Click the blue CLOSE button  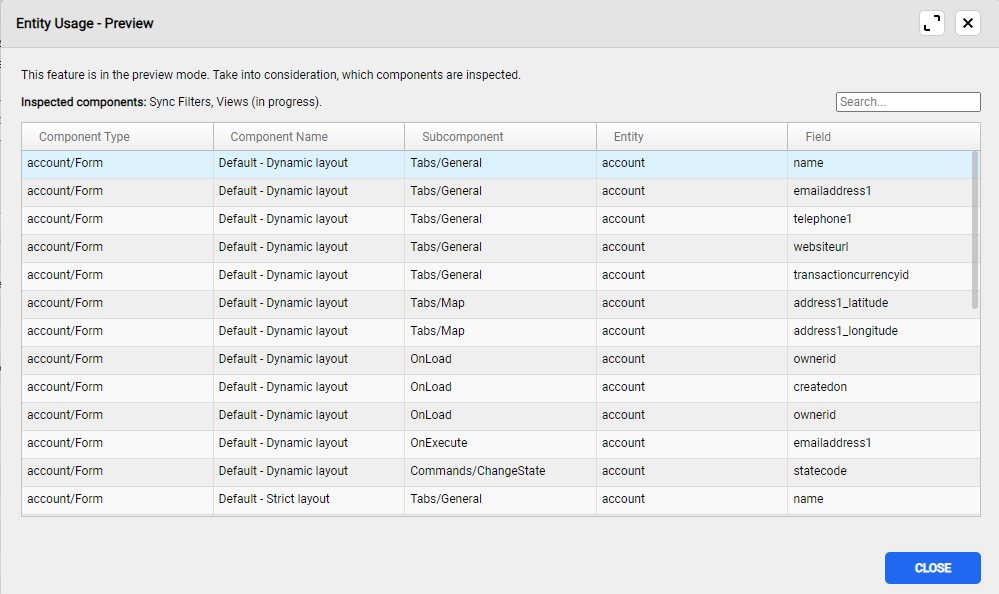[x=932, y=568]
